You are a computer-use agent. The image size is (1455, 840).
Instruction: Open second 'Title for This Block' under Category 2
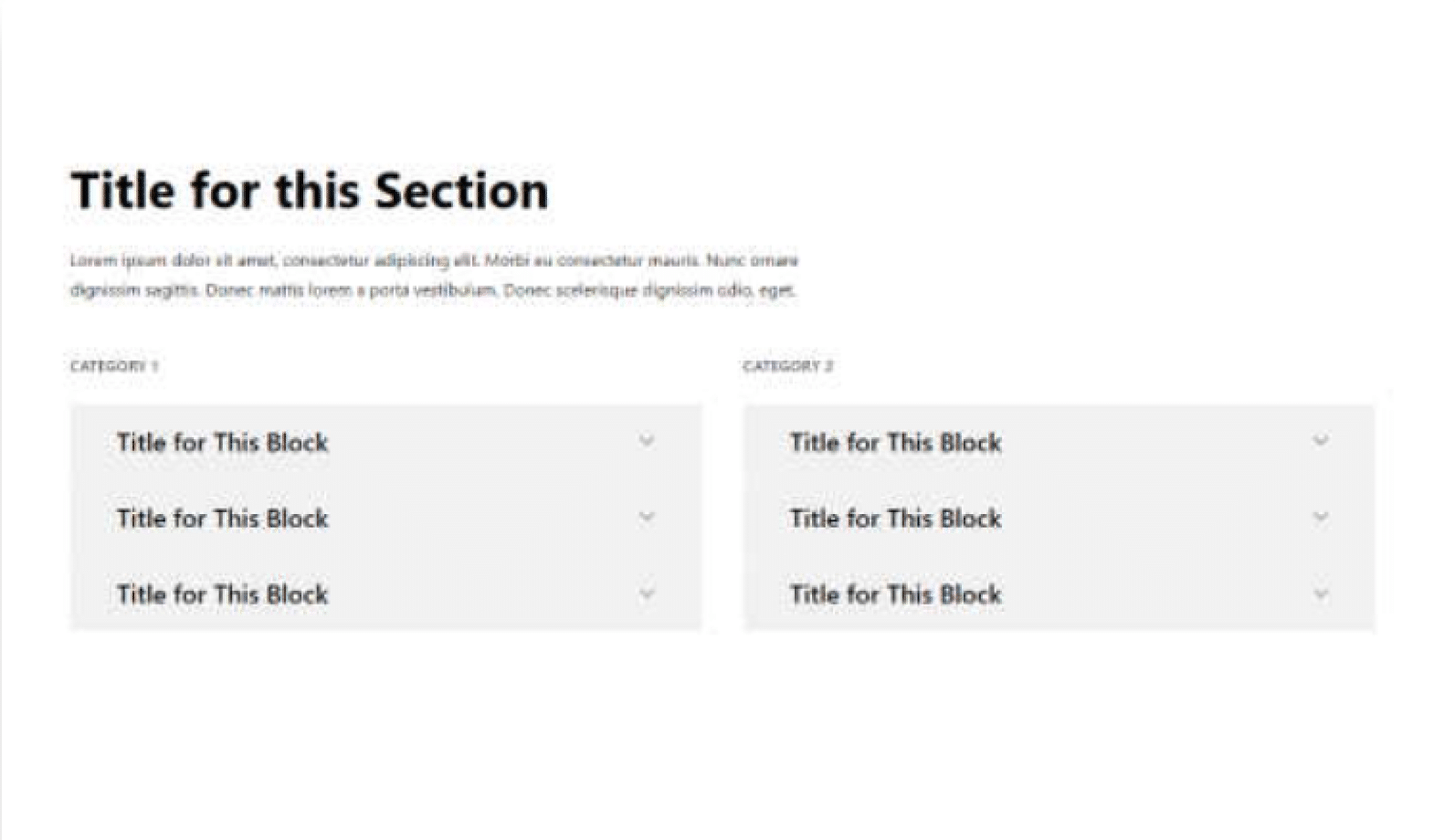(x=895, y=519)
